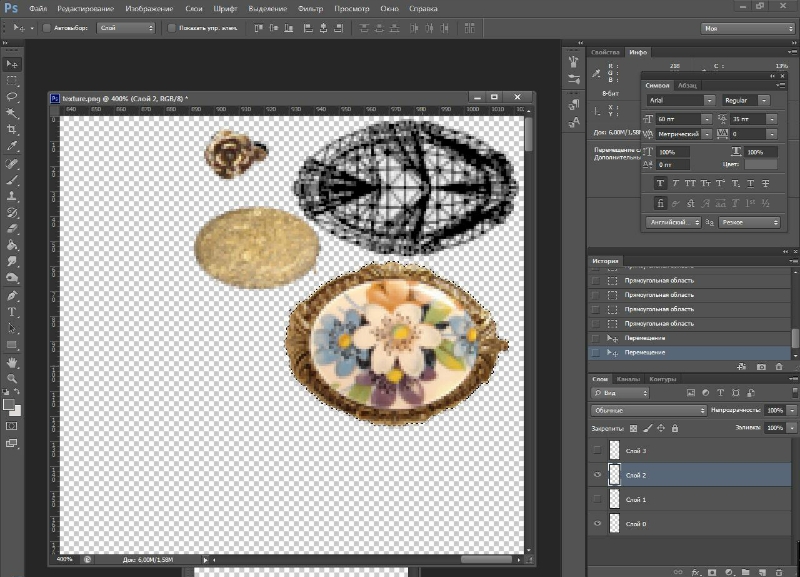This screenshot has width=800, height=577.
Task: Switch to the Каналы tab
Action: click(x=628, y=380)
